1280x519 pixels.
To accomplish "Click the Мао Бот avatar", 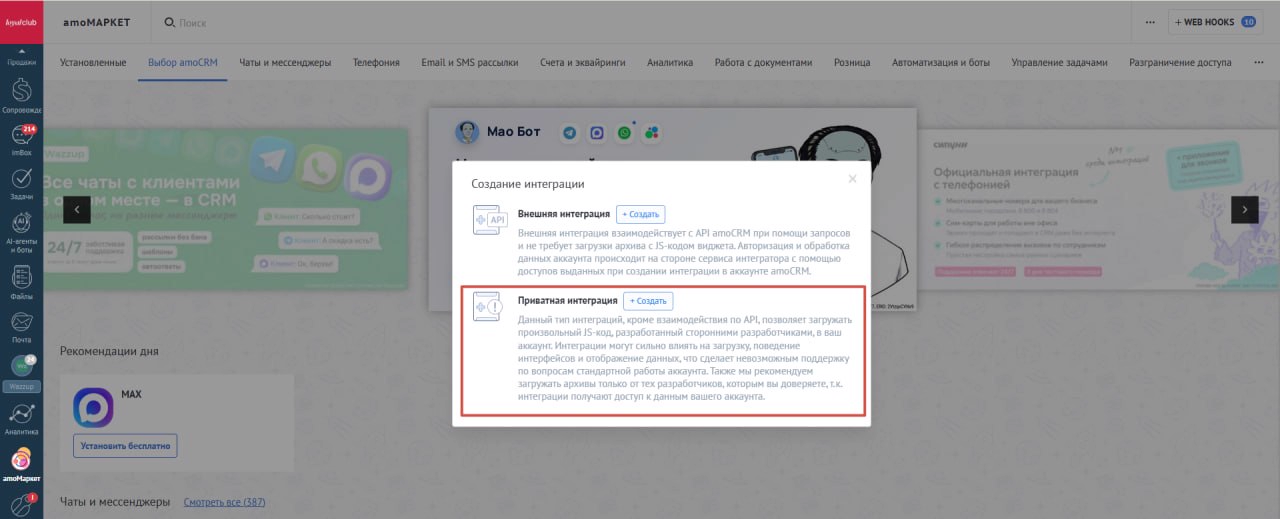I will [x=467, y=132].
